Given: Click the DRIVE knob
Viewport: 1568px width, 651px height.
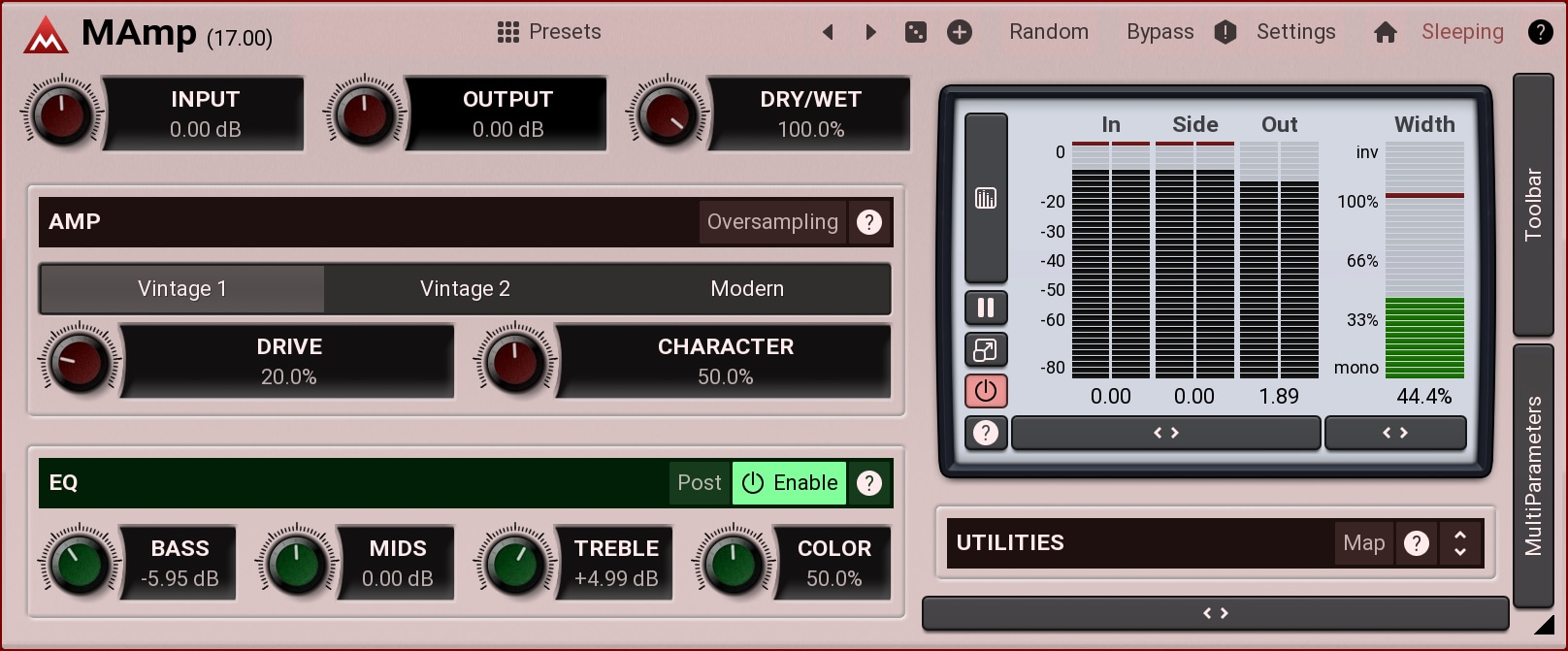Looking at the screenshot, I should [x=80, y=361].
